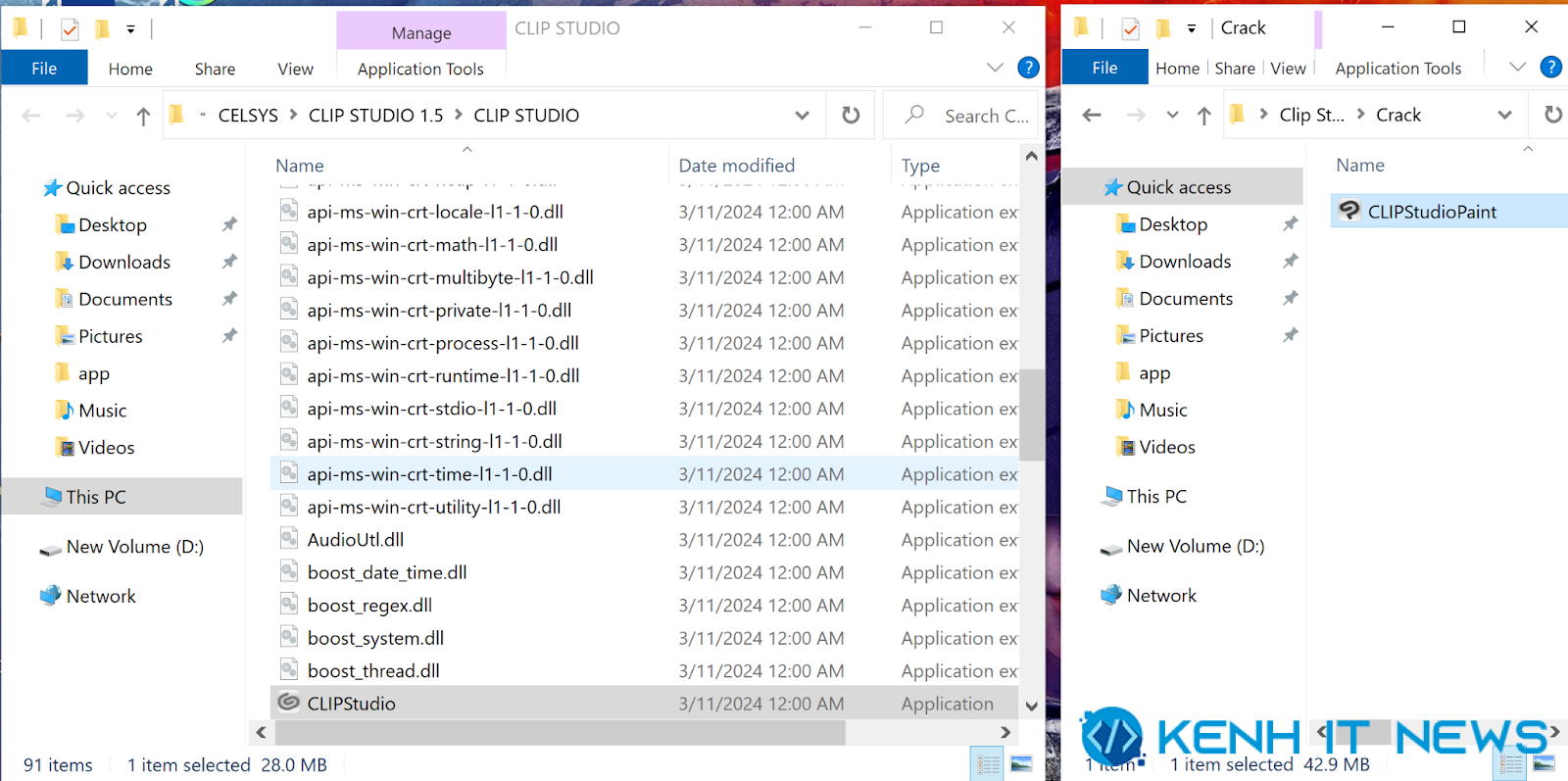Image resolution: width=1568 pixels, height=781 pixels.
Task: Click Back arrow in CLIP STUDIO window
Action: tap(31, 116)
